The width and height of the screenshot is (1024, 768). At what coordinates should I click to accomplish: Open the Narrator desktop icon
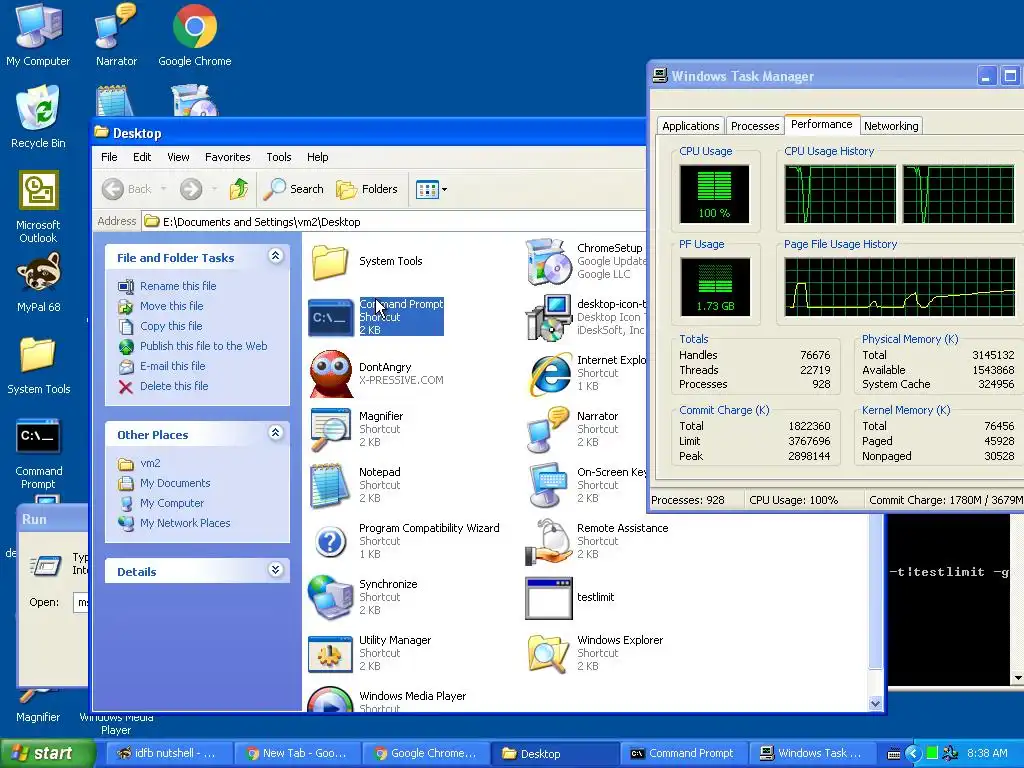coord(116,34)
